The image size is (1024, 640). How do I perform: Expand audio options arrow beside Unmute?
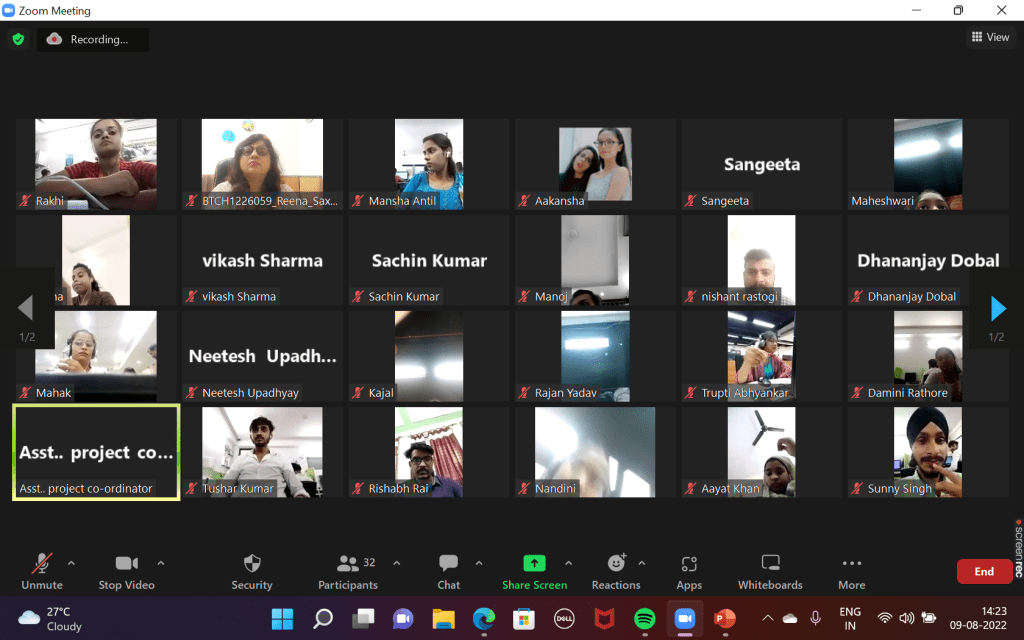tap(76, 562)
